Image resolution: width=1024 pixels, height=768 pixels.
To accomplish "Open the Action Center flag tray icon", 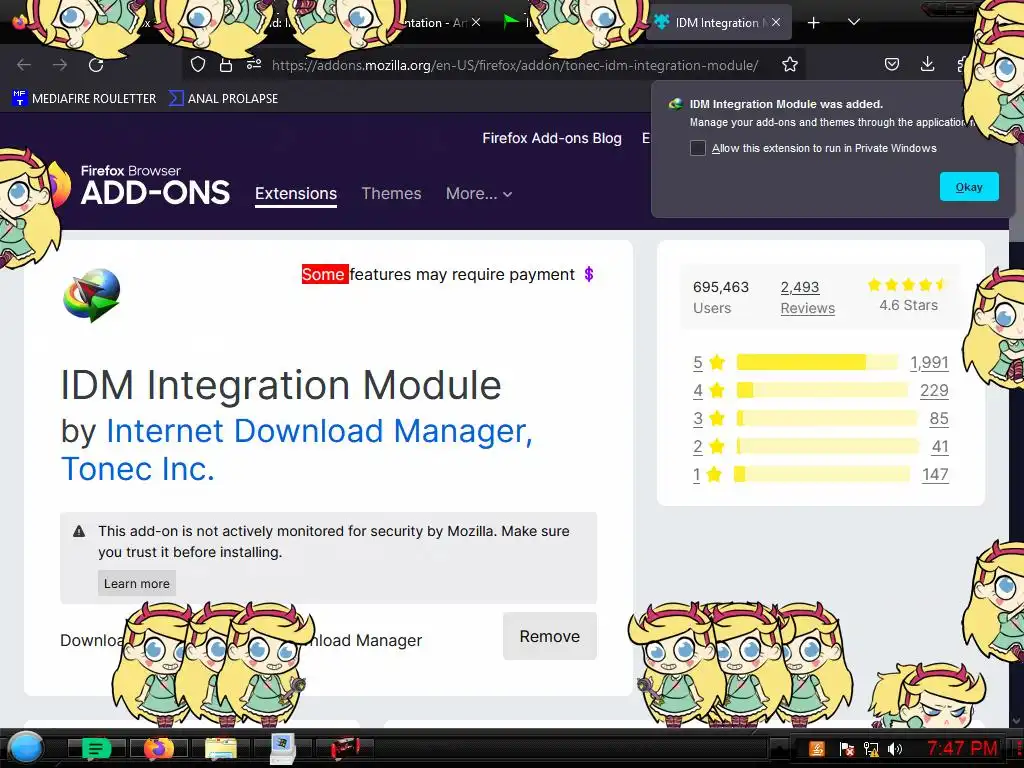I will [846, 749].
